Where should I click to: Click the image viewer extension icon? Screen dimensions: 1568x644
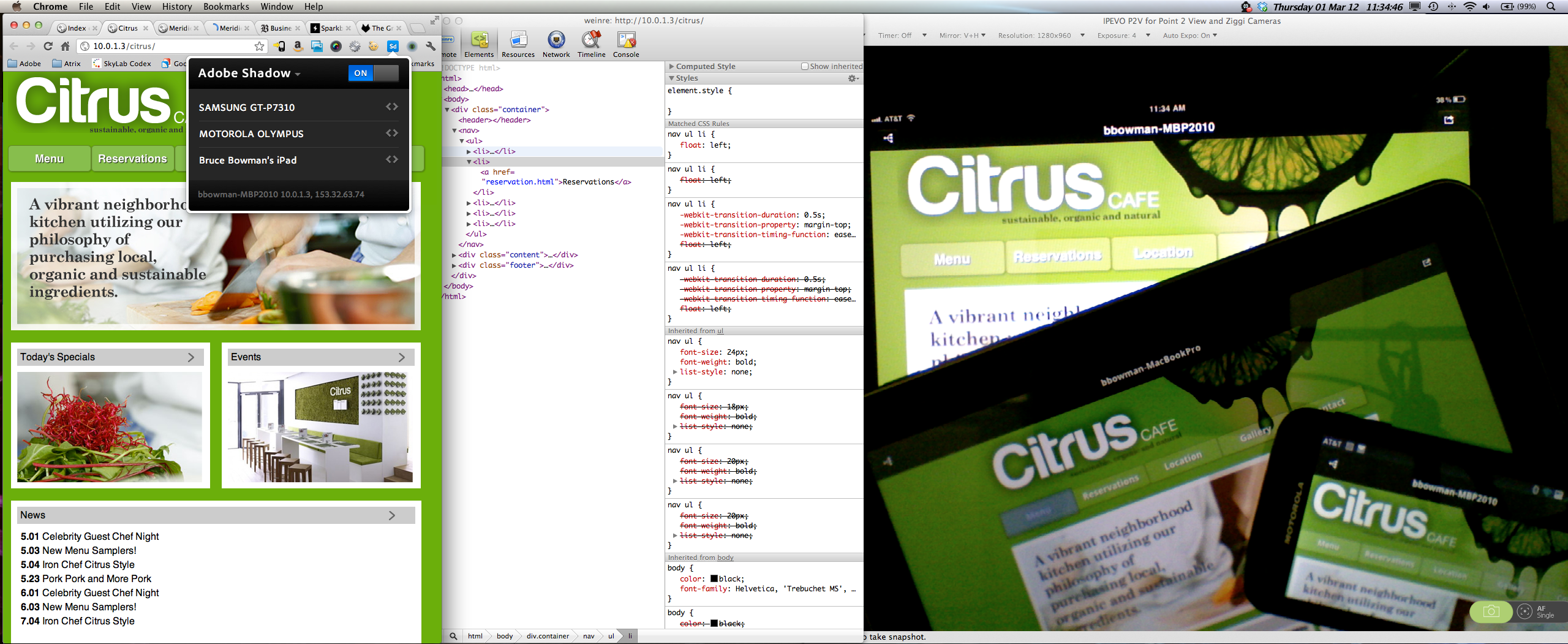[x=317, y=46]
